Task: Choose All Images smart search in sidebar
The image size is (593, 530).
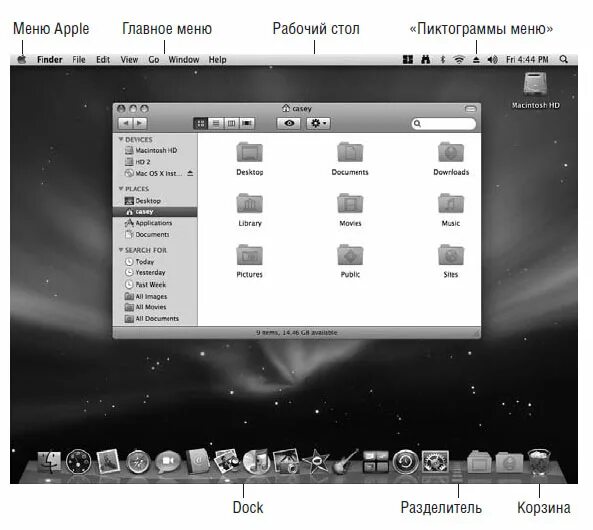Action: 155,296
